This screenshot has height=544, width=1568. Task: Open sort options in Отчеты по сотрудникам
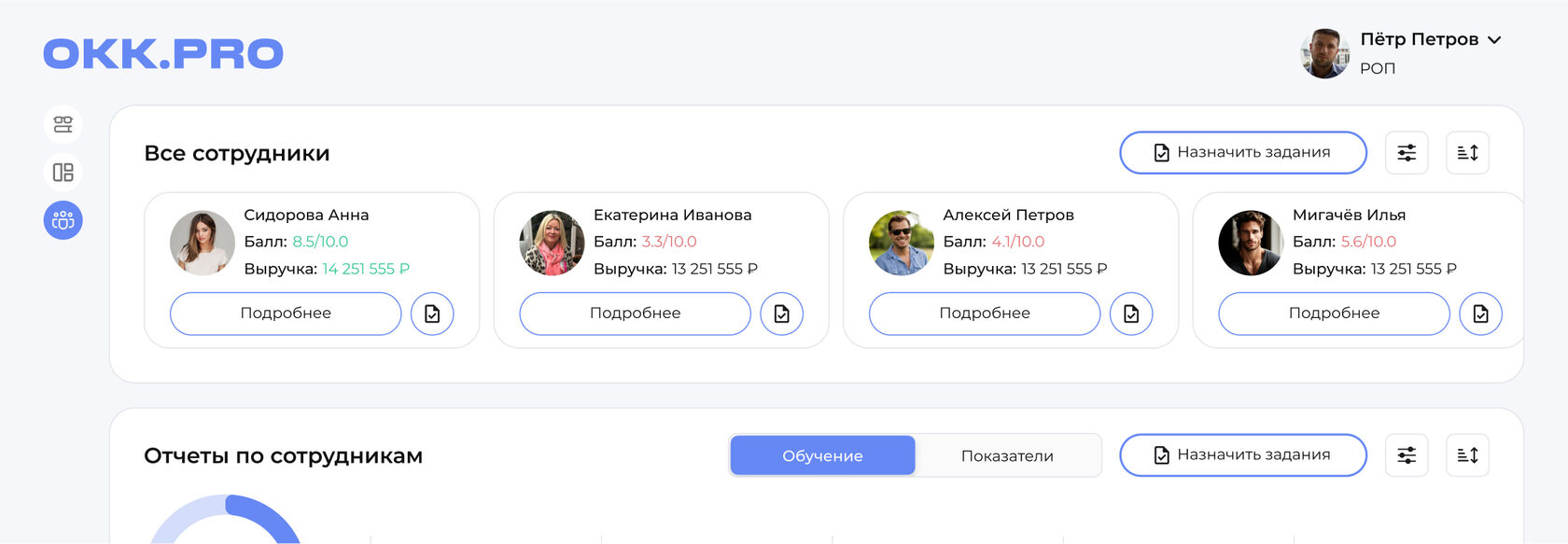(x=1467, y=455)
